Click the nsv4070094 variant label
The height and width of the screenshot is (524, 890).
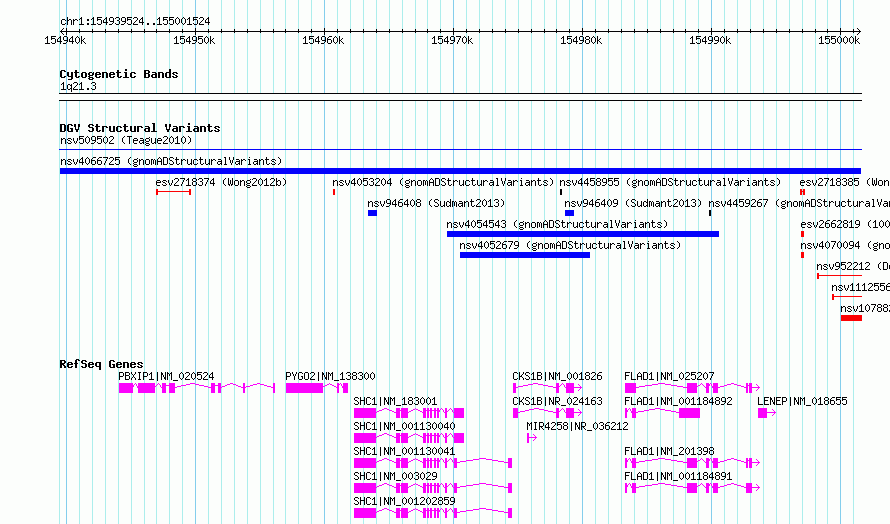click(x=845, y=245)
